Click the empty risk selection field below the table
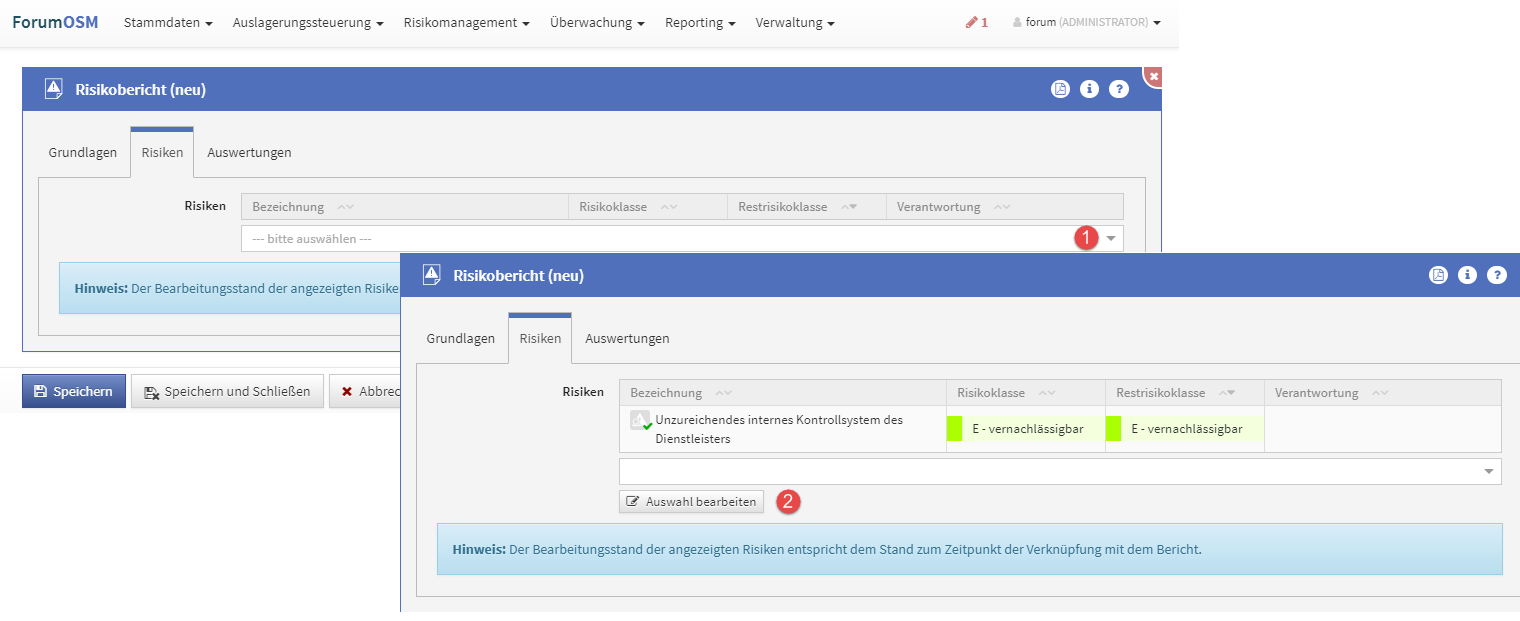Image resolution: width=1520 pixels, height=621 pixels. click(x=1050, y=471)
